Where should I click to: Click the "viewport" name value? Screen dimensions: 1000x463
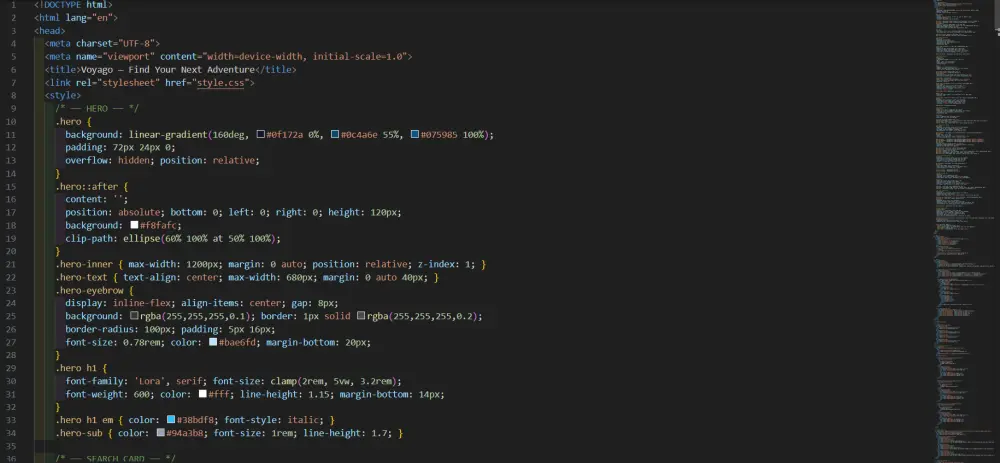click(x=131, y=57)
